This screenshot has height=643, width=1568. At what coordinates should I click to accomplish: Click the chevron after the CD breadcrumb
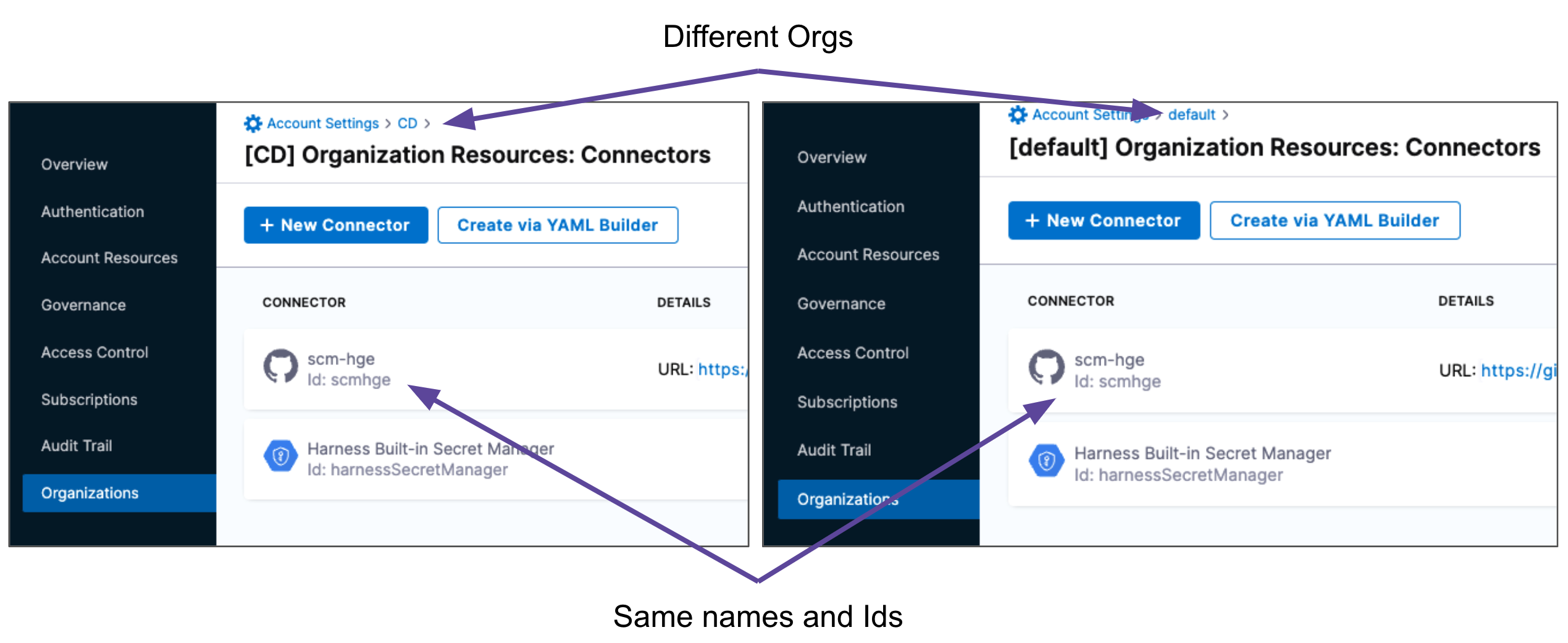[x=427, y=124]
